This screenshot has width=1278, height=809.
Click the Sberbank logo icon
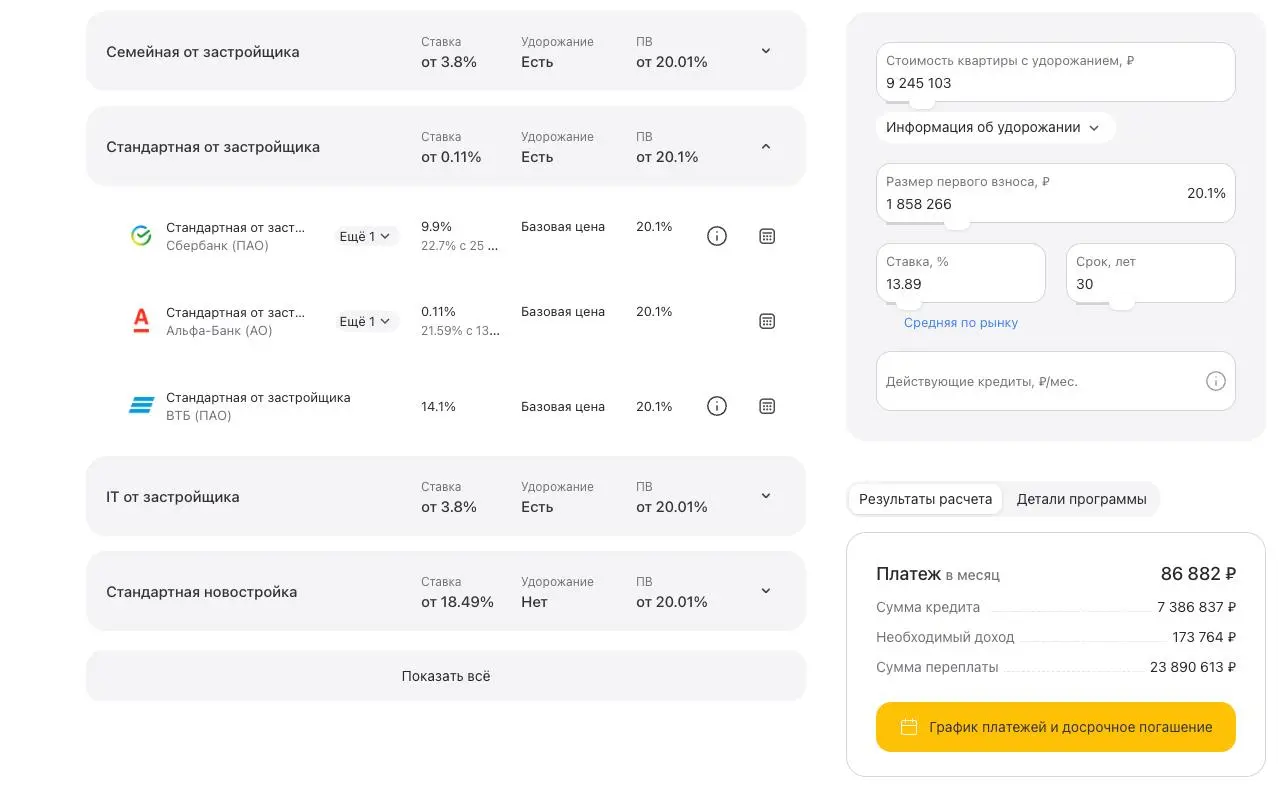click(141, 236)
